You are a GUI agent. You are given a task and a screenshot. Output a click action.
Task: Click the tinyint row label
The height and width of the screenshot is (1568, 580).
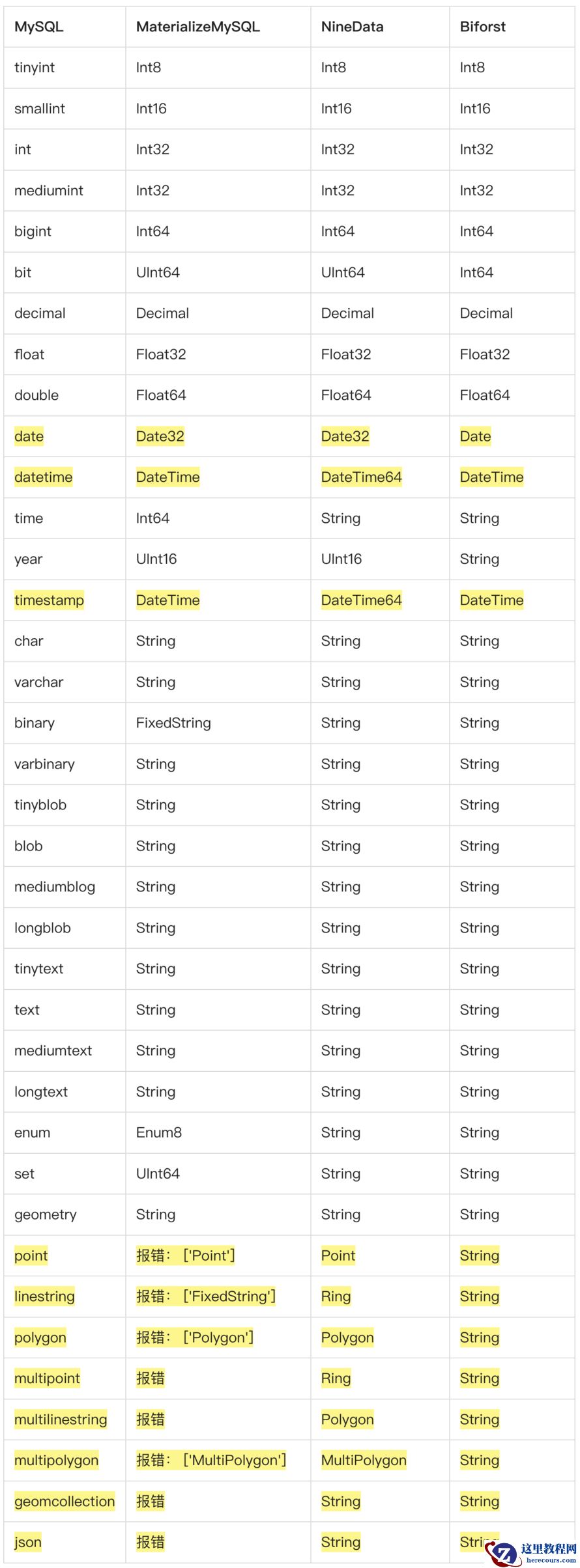point(35,68)
